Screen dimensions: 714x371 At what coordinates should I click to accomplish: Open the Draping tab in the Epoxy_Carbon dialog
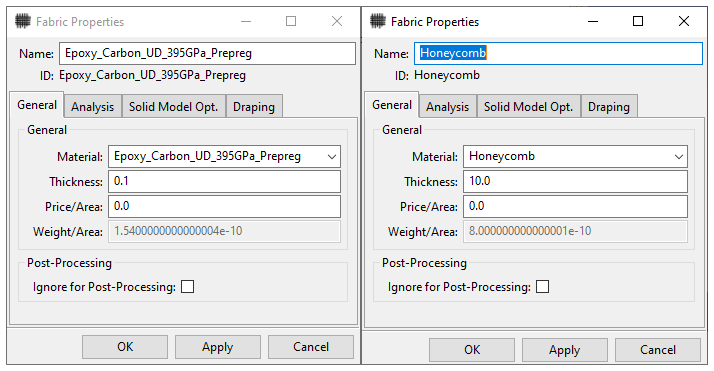254,107
